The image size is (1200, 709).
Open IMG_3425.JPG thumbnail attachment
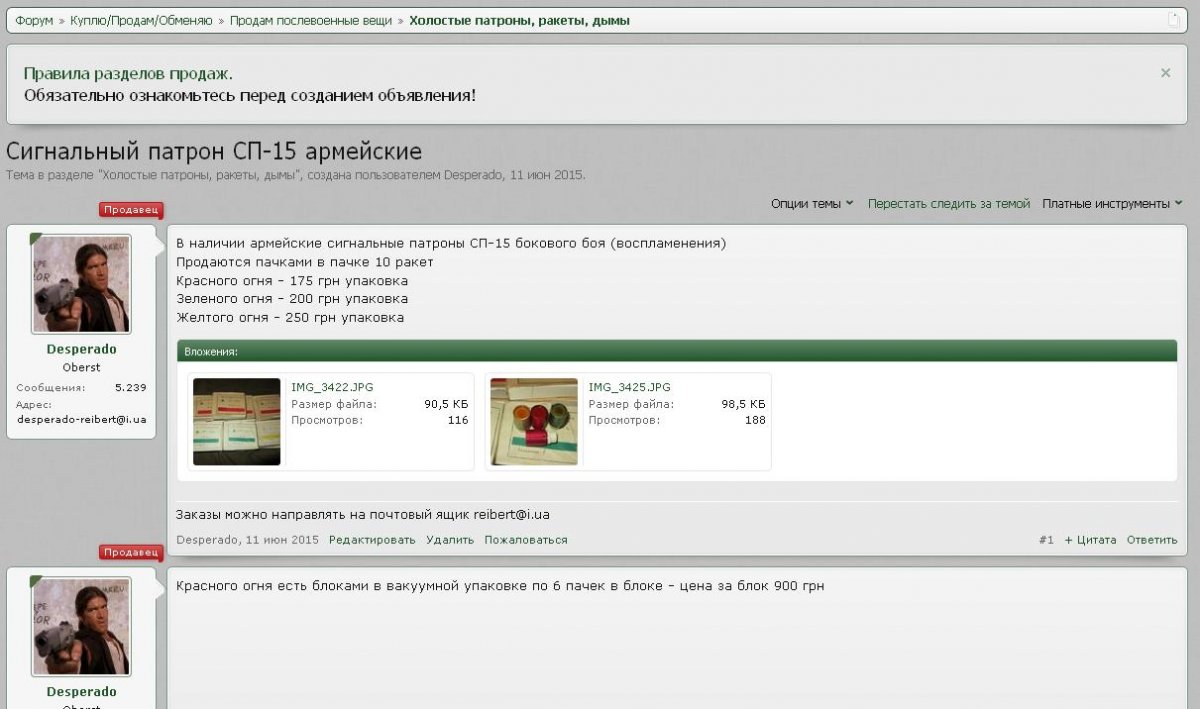(x=534, y=422)
